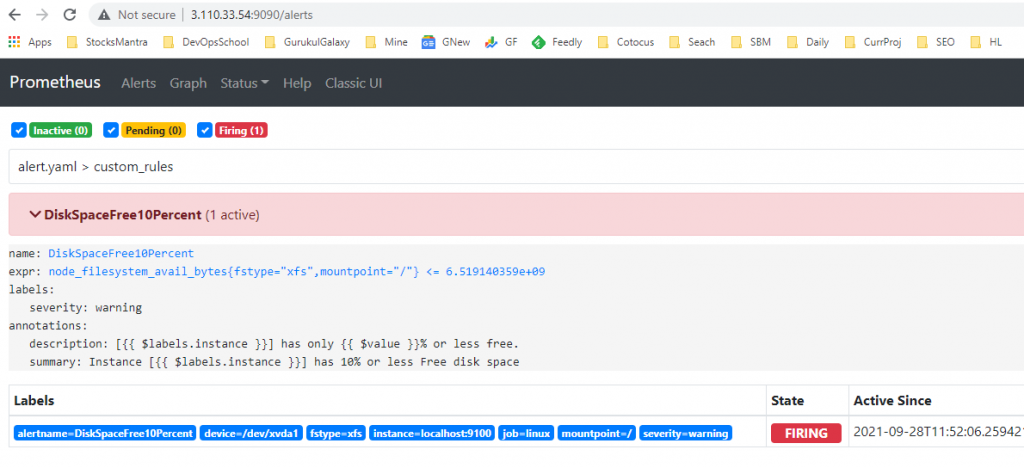Toggle the Pending (0) filter checkbox

point(111,130)
